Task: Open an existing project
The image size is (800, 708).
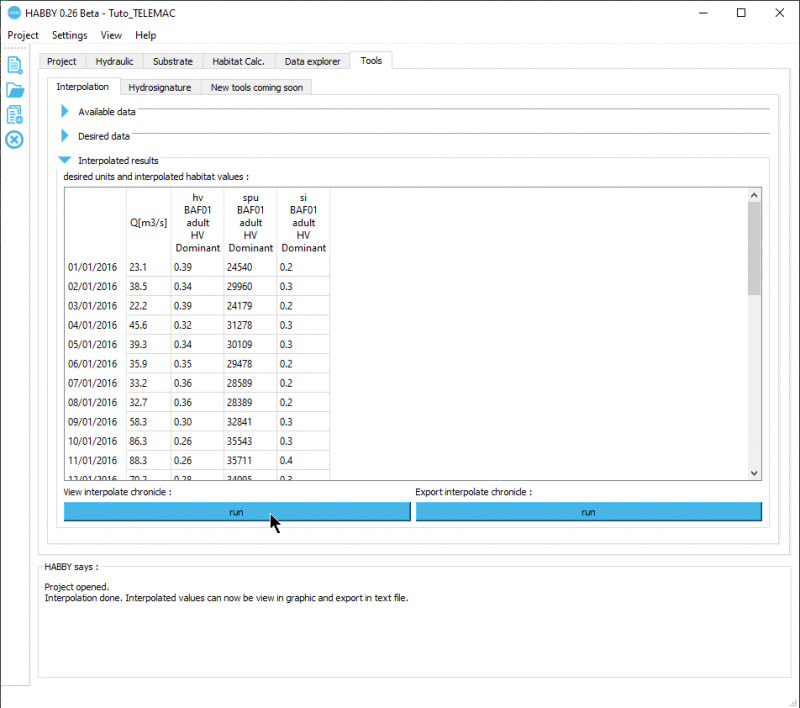Action: [13, 90]
